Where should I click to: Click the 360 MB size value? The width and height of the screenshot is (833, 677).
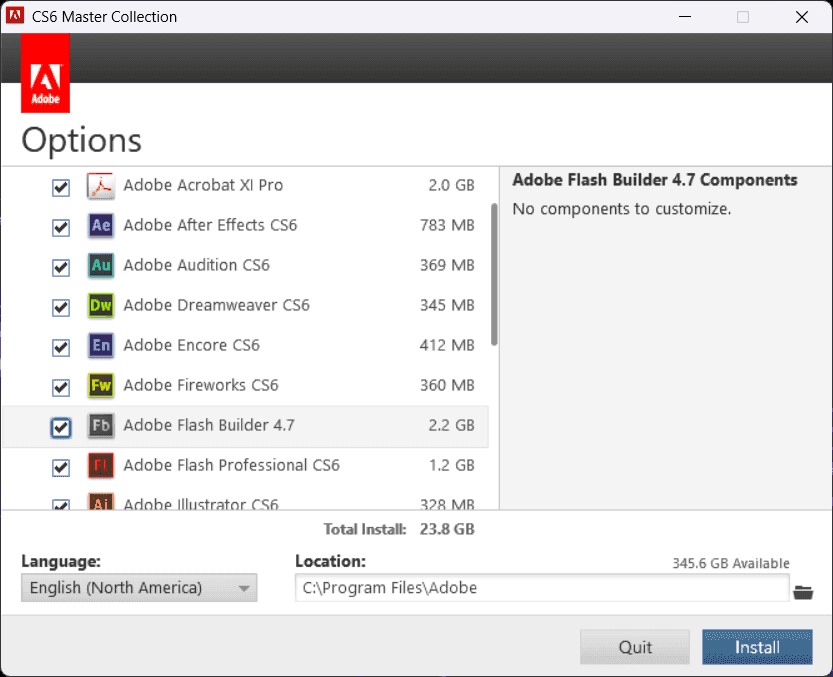(447, 385)
